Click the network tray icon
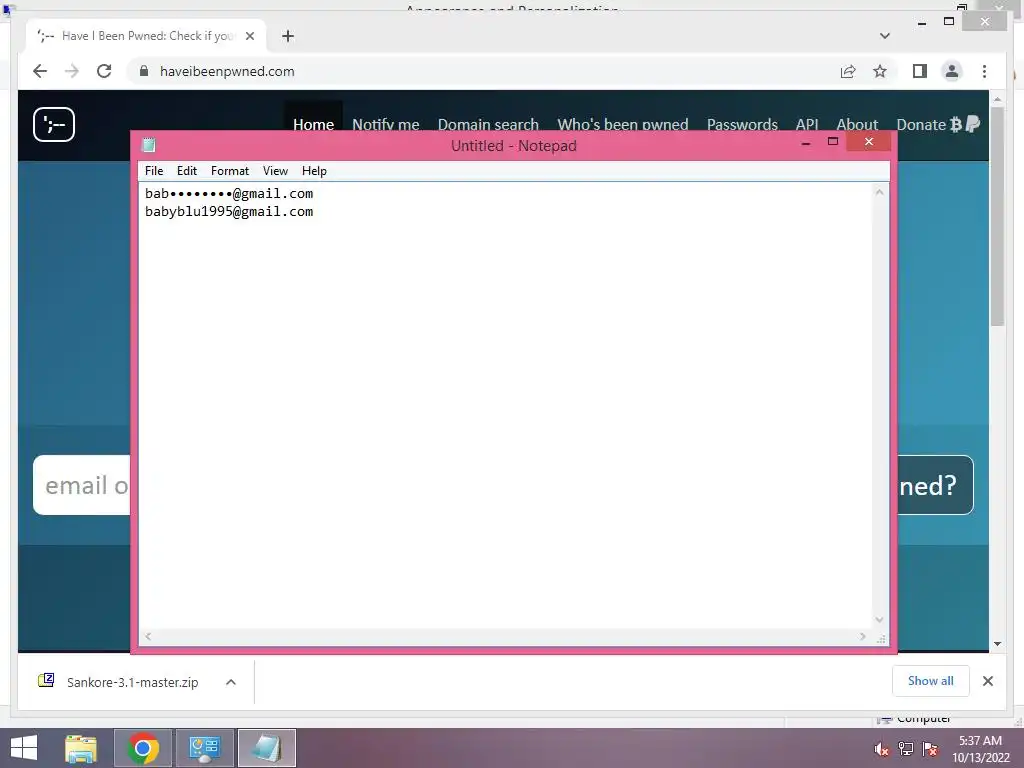 pos(906,749)
